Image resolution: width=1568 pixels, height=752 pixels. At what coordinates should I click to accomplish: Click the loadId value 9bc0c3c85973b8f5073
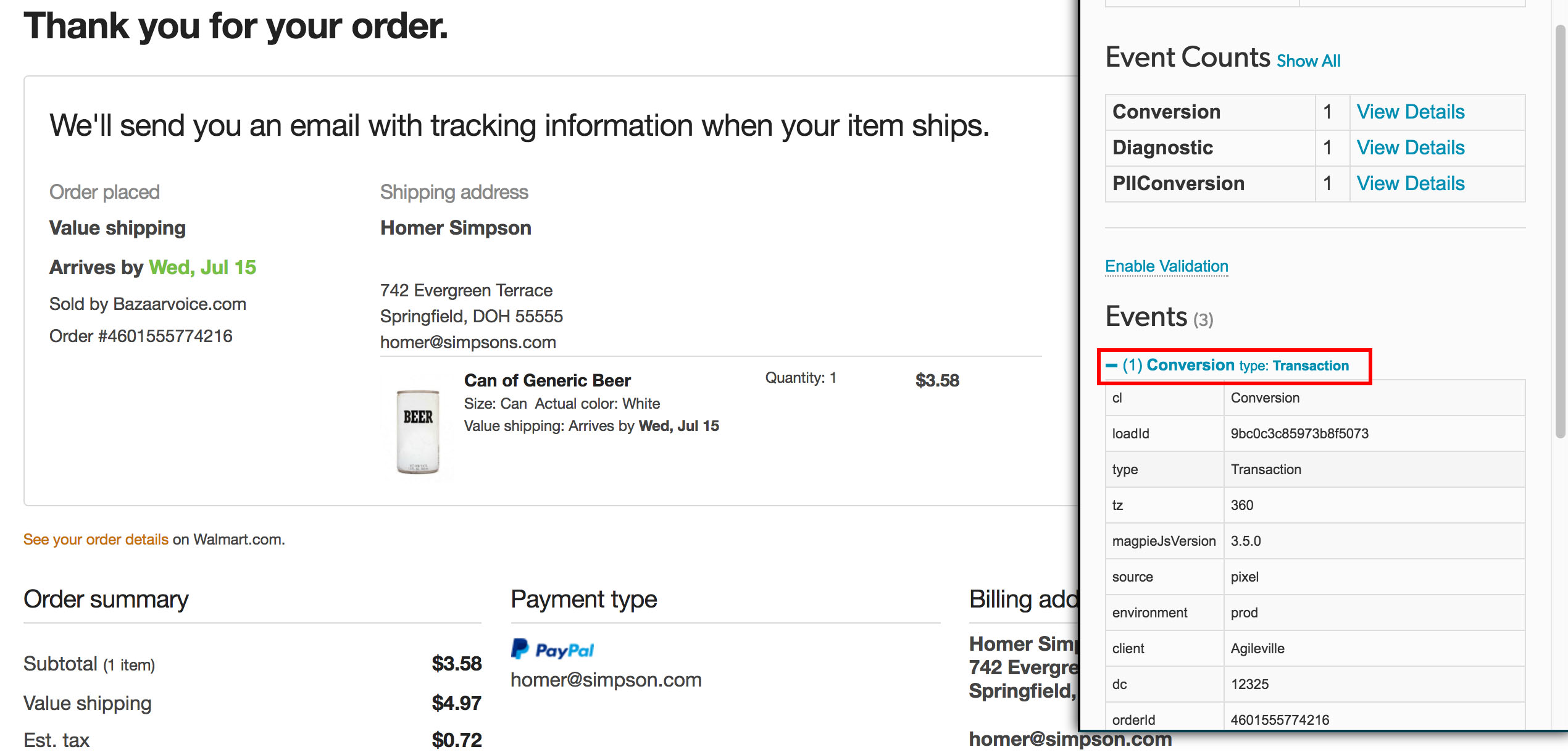1299,433
